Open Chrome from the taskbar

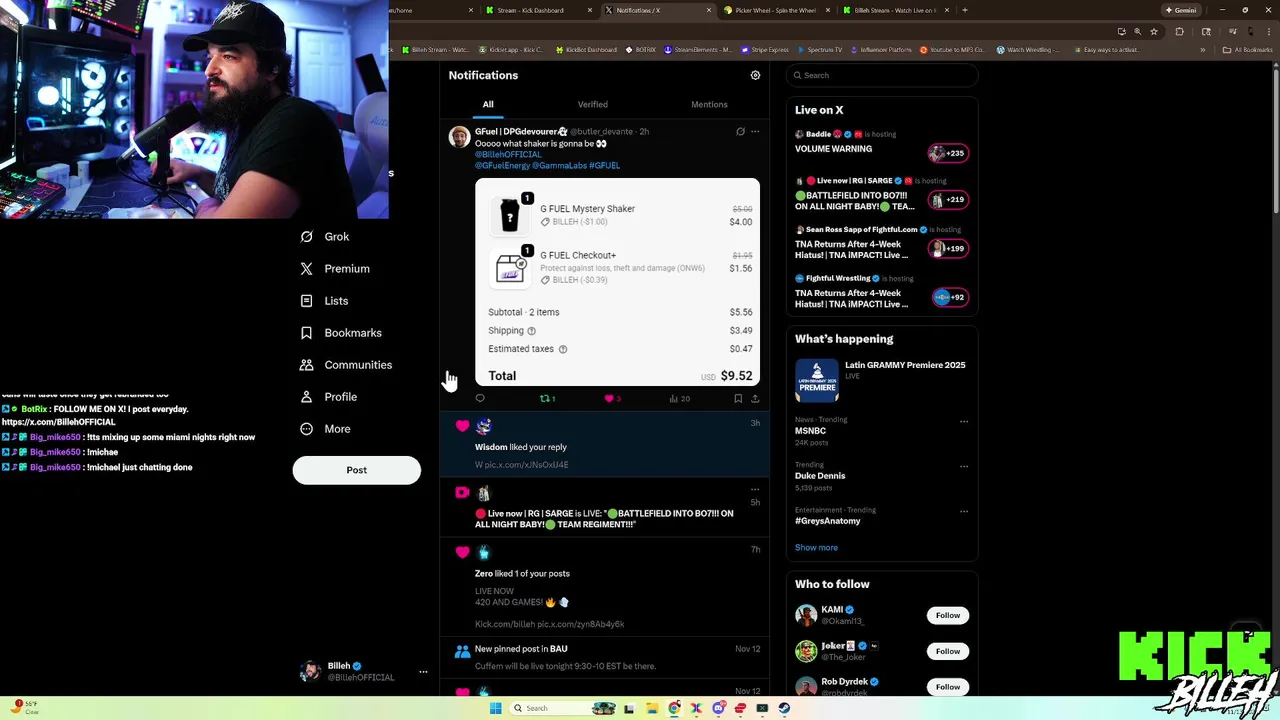pos(674,708)
